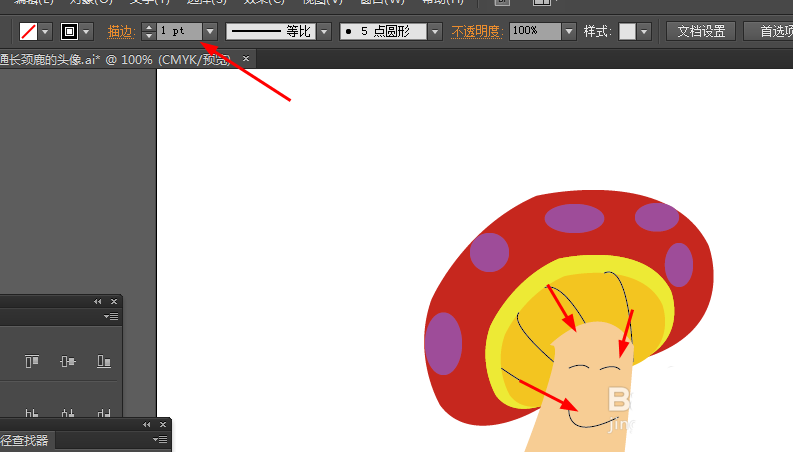Collapse the Pathfinder panel to icons

[147, 424]
